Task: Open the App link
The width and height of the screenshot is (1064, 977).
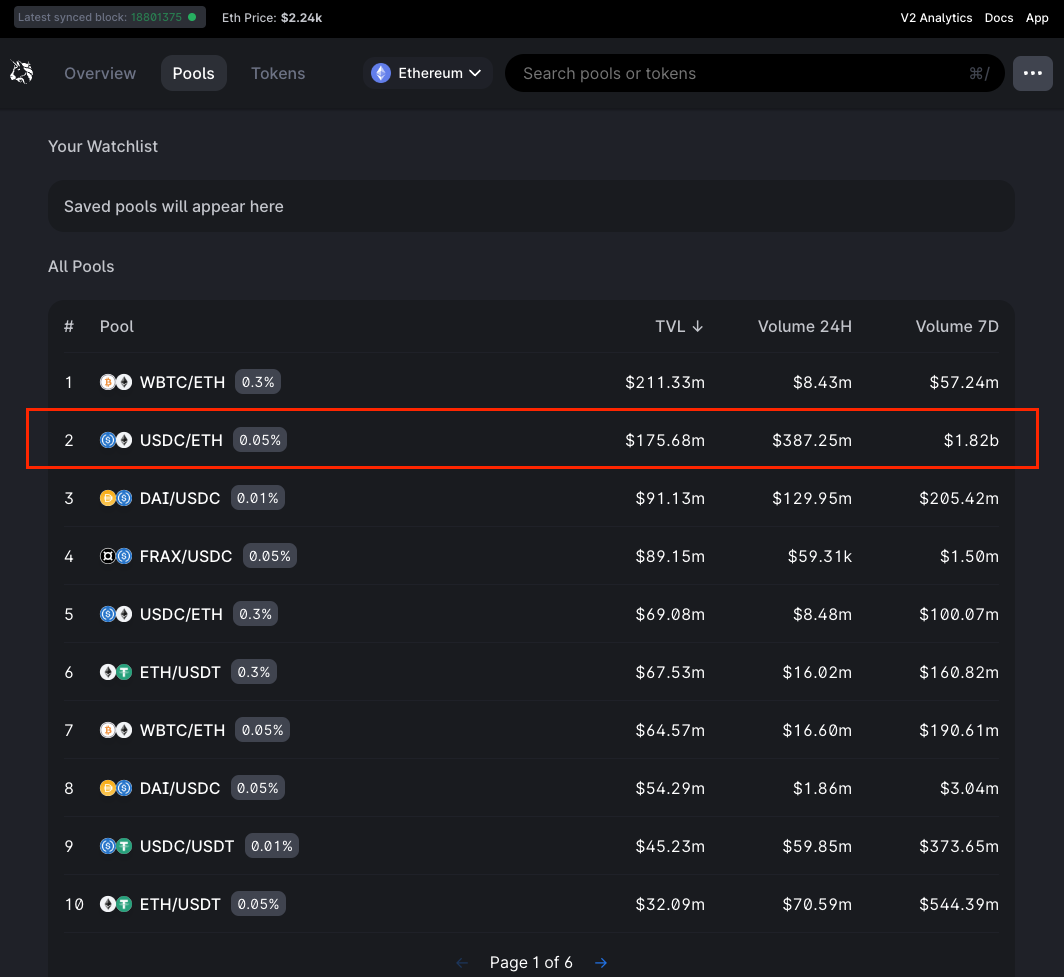Action: tap(1037, 18)
